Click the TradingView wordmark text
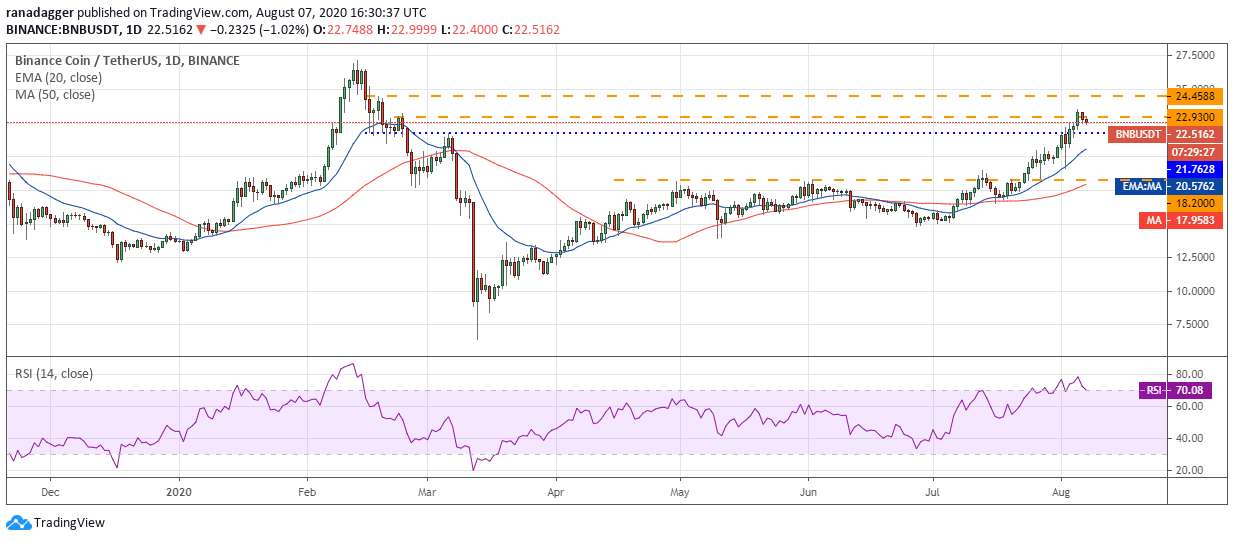 pos(69,523)
